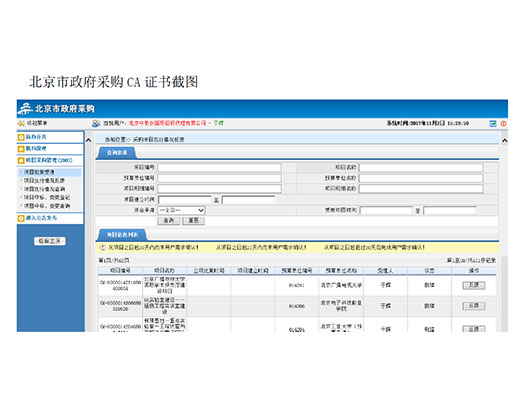Click the 重置 reset button
Screen dimensions: 522x410
coord(194,221)
